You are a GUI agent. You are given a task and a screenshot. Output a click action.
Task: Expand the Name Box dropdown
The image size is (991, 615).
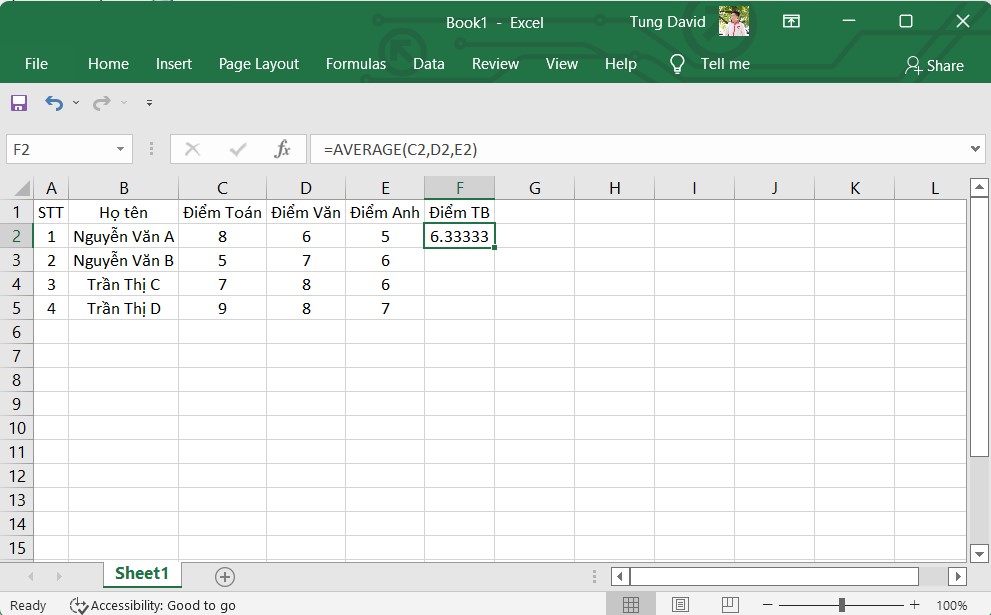pyautogui.click(x=120, y=149)
